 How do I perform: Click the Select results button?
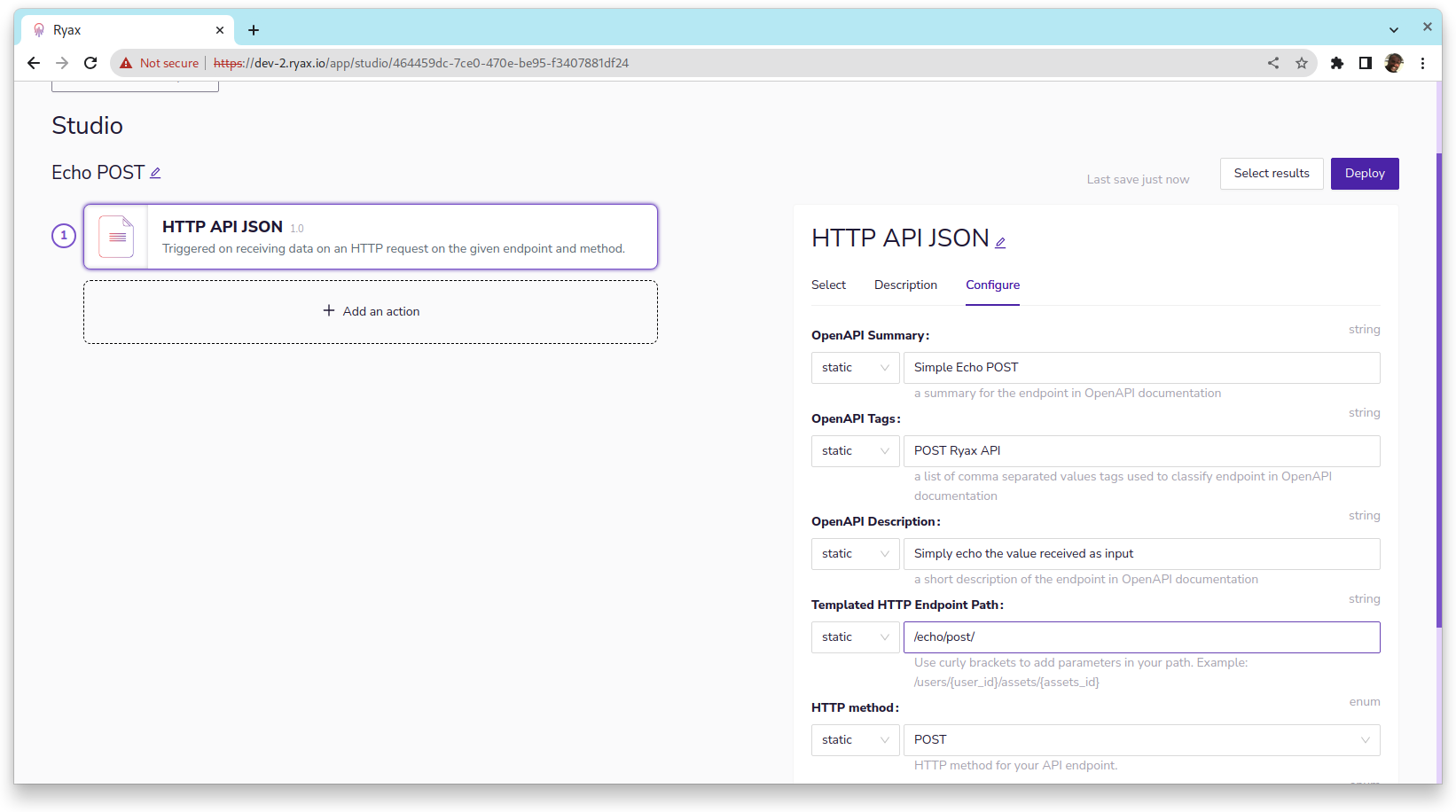point(1272,173)
